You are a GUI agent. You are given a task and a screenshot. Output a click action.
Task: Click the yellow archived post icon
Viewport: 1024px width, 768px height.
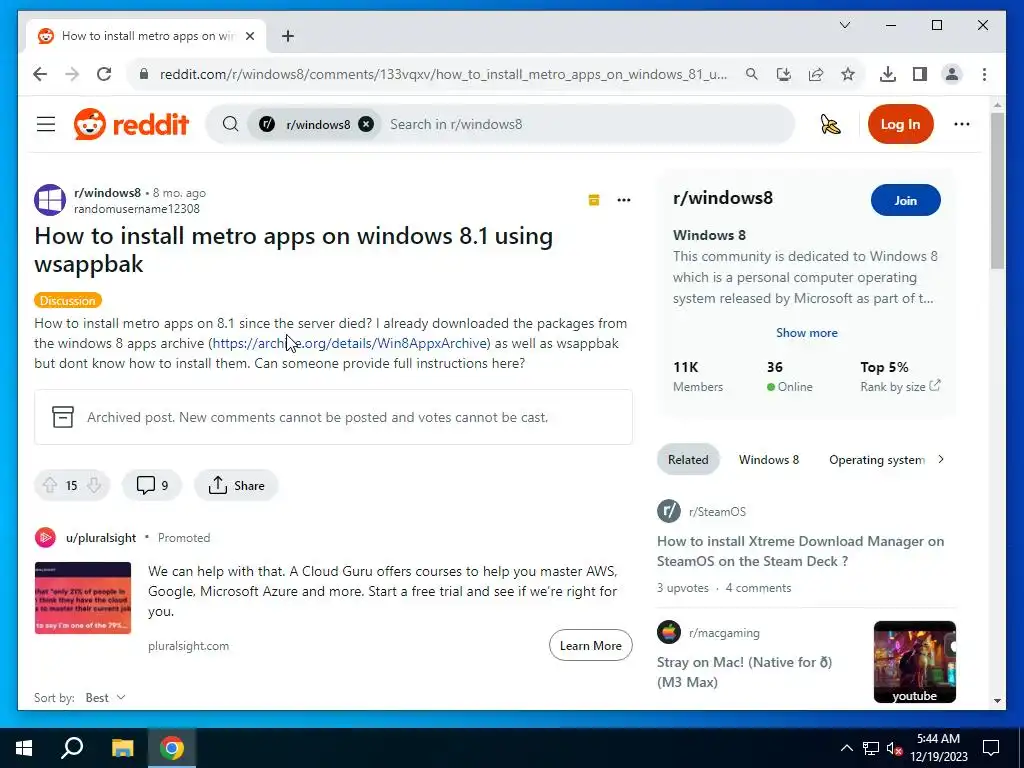click(594, 200)
